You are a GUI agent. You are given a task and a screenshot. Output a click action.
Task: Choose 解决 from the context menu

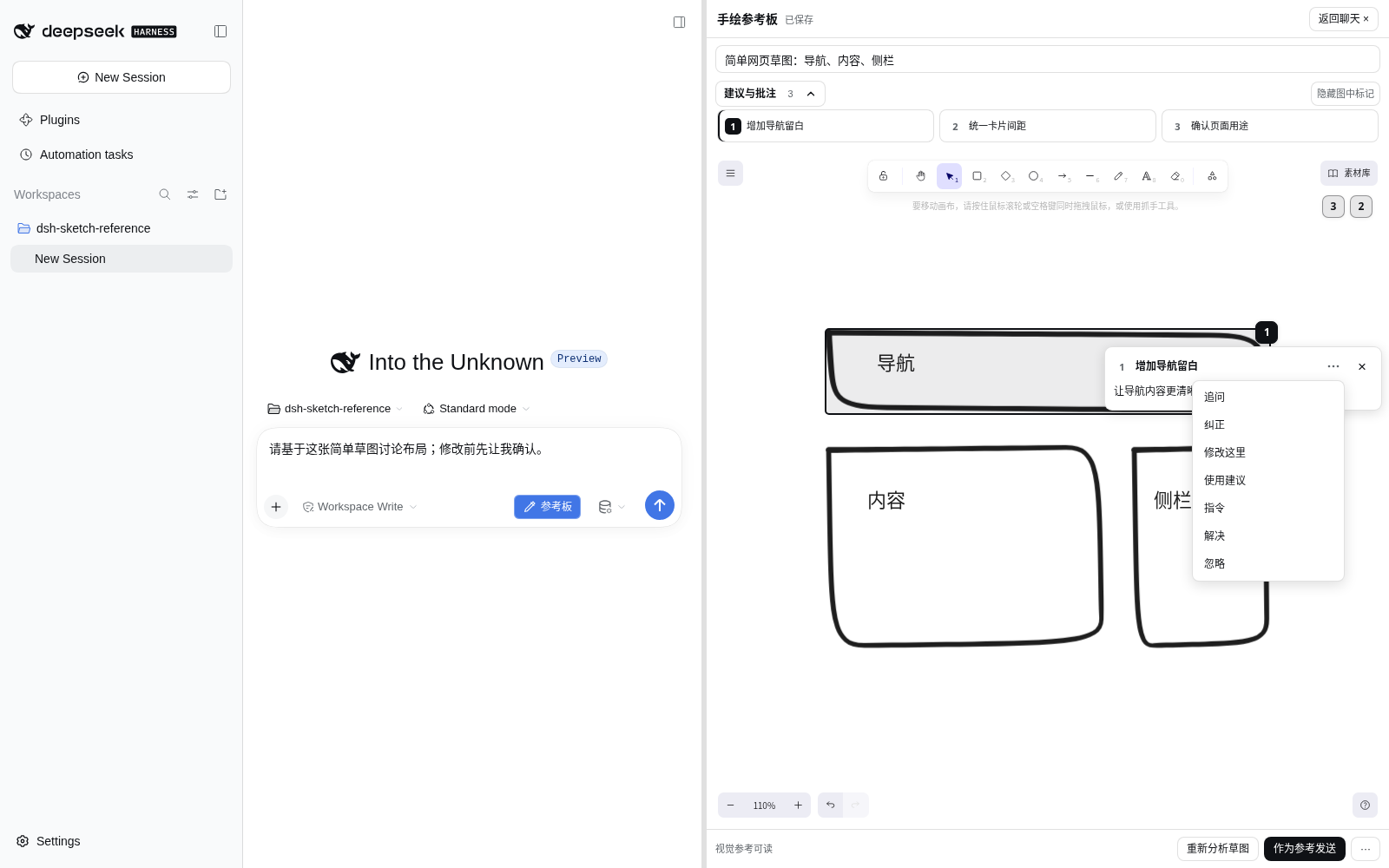(1267, 536)
